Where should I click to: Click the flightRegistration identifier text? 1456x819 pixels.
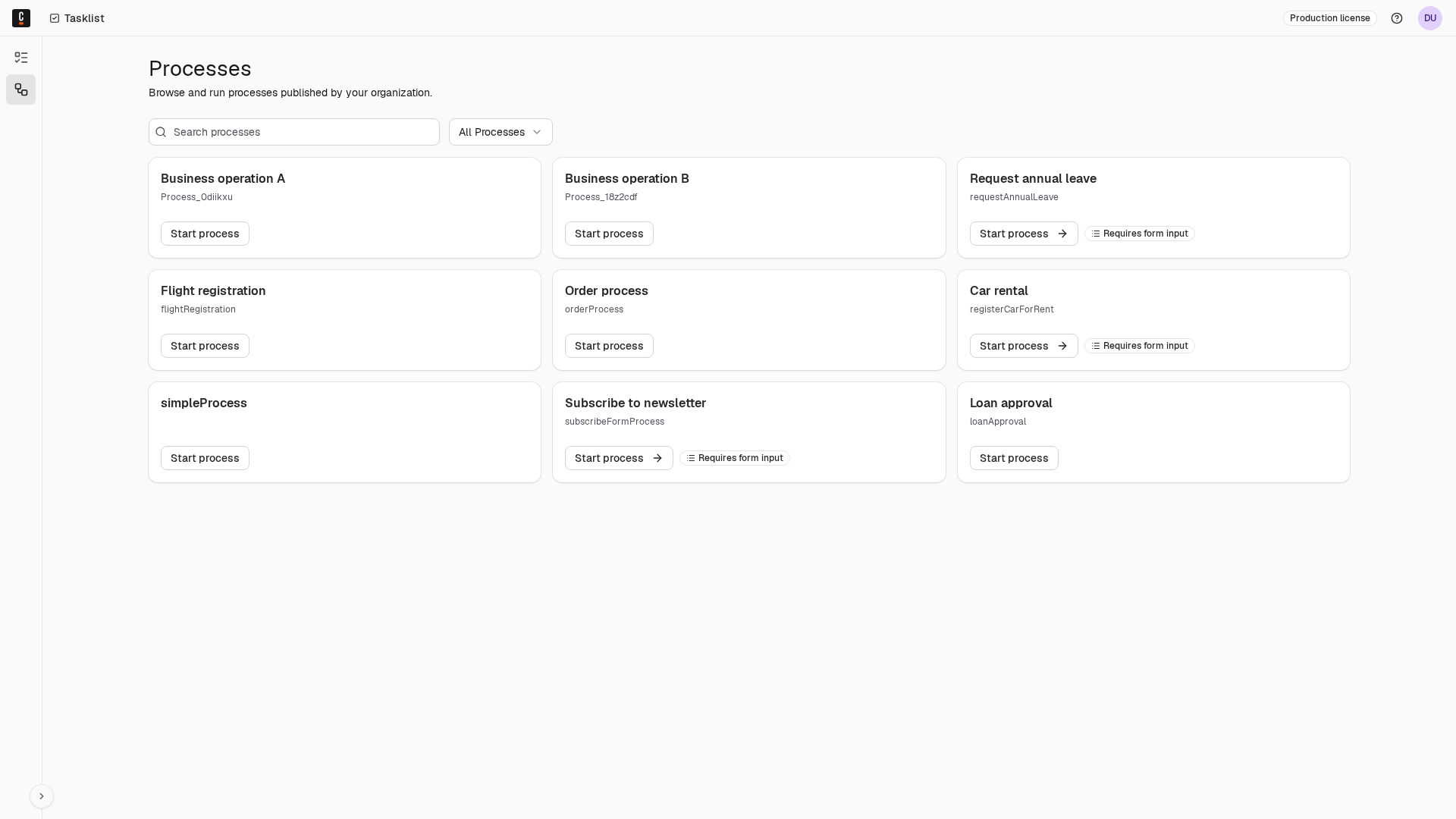pyautogui.click(x=198, y=309)
